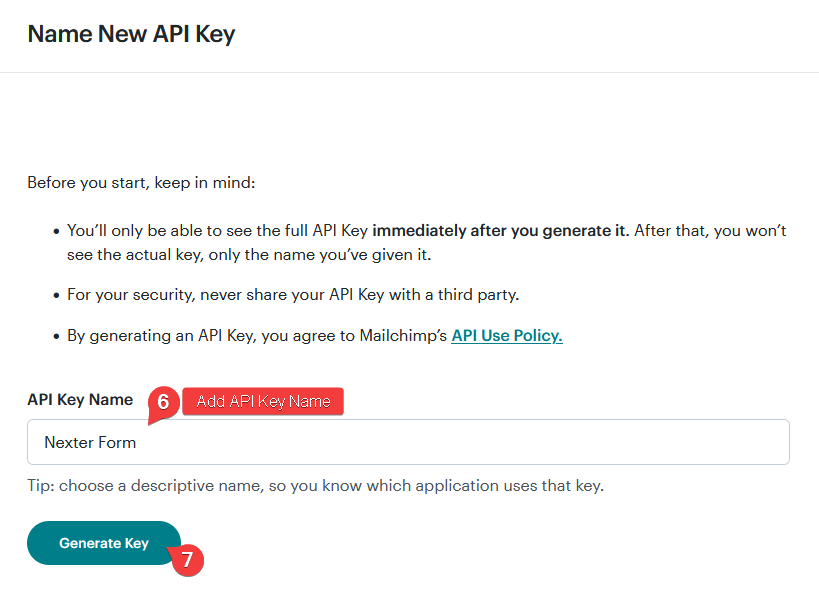
Task: Select the teal Generate Key pill button
Action: pyautogui.click(x=103, y=543)
